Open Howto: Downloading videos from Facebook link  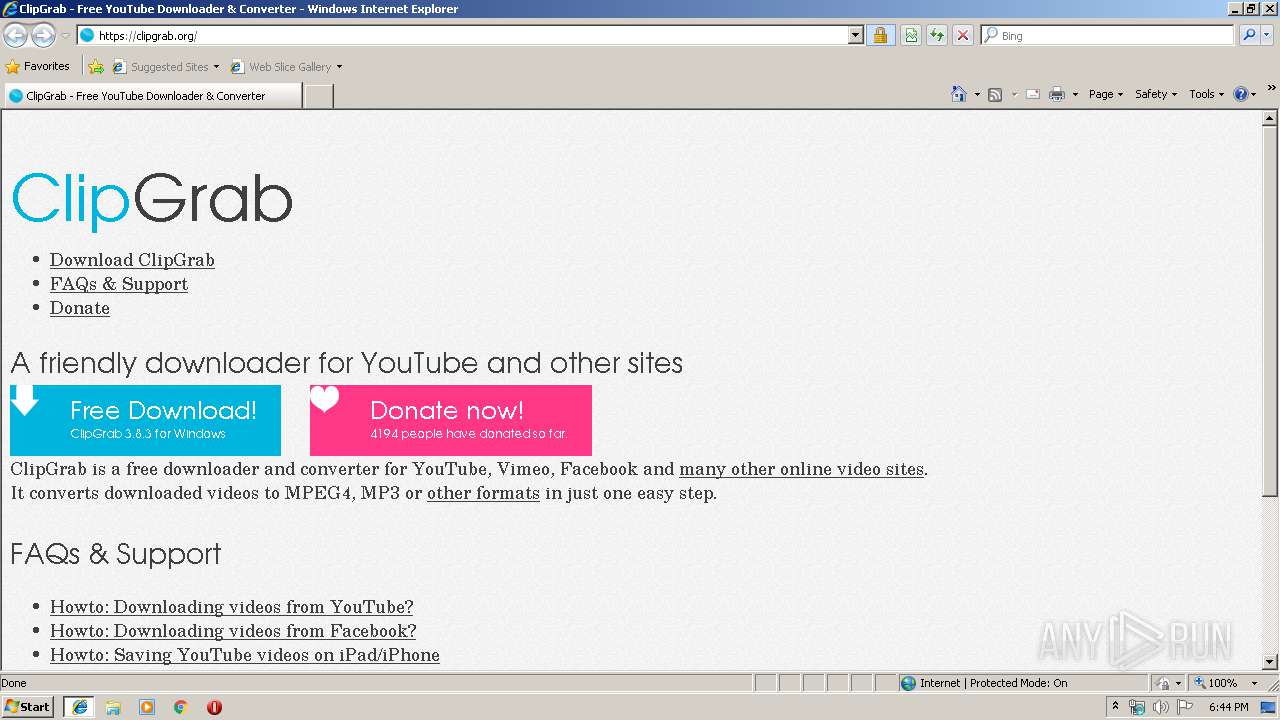click(233, 631)
